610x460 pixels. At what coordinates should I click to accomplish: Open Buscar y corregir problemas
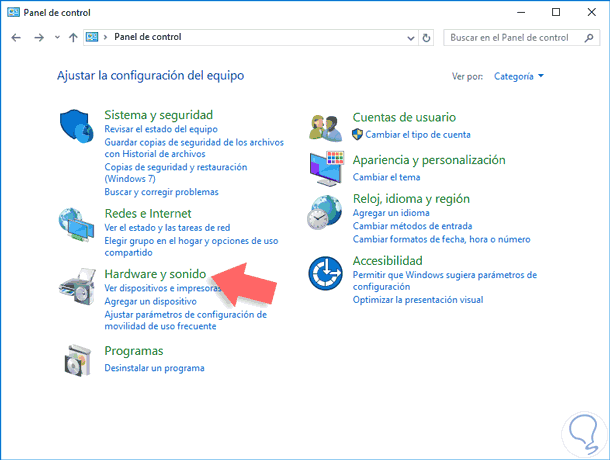[x=161, y=192]
